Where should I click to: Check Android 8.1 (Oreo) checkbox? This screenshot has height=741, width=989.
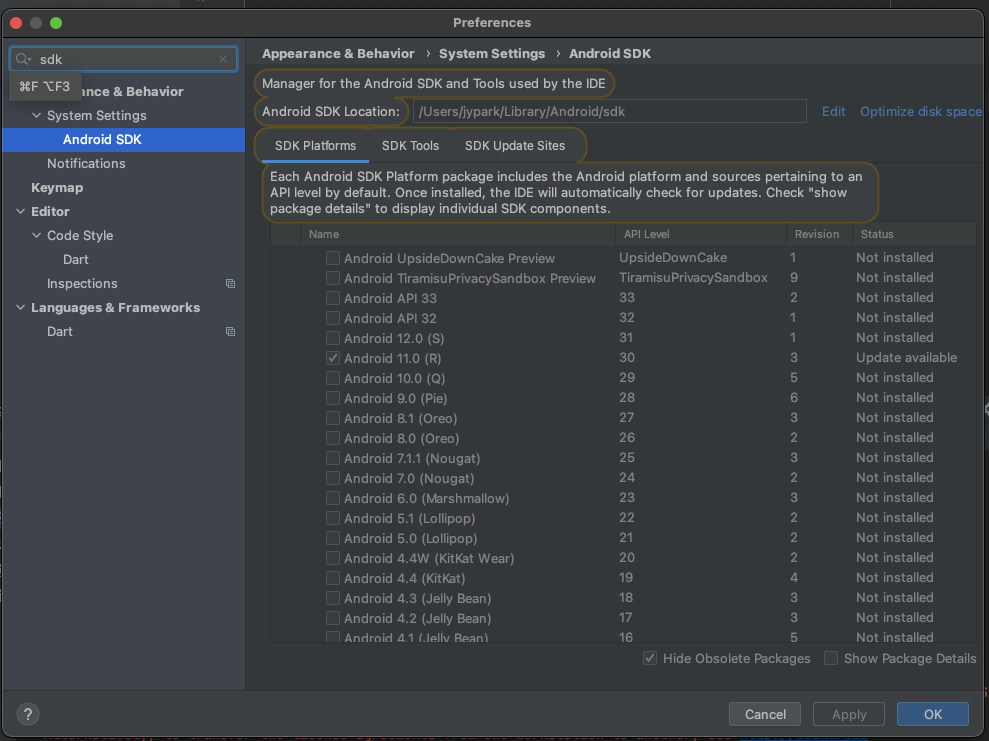coord(333,418)
